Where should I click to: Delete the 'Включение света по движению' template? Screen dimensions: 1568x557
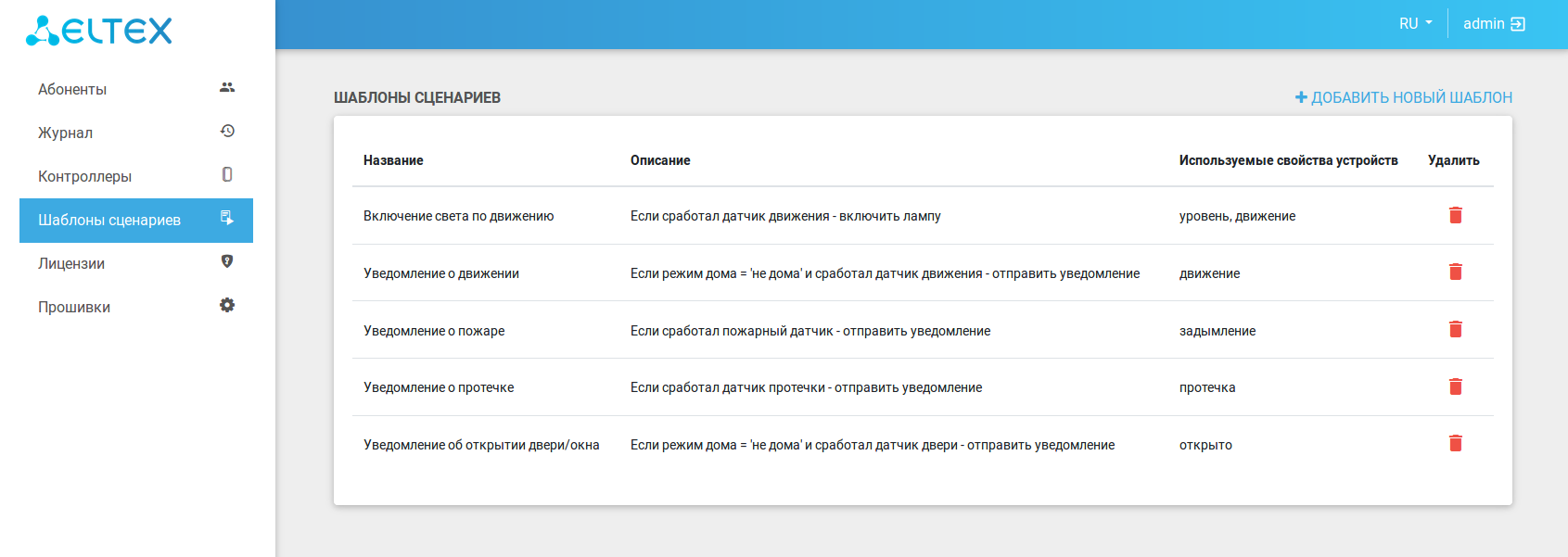1455,215
